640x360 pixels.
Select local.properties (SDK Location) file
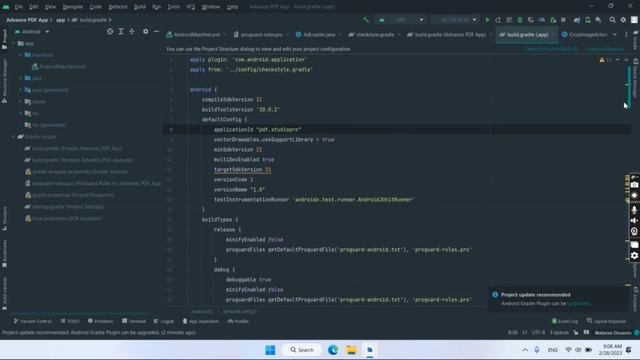63,218
